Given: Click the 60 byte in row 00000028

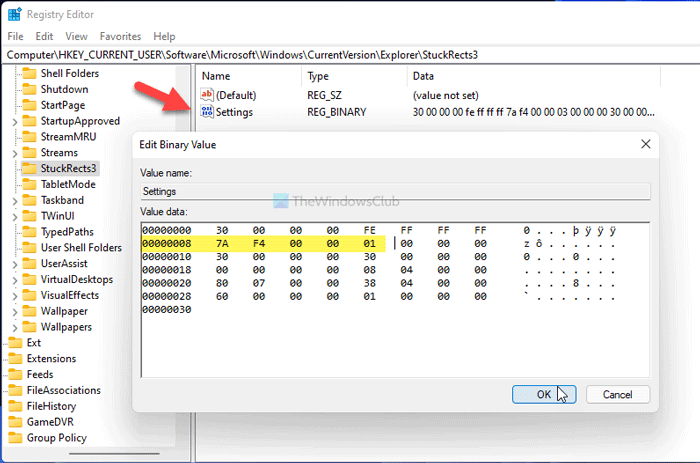Looking at the screenshot, I should point(222,296).
